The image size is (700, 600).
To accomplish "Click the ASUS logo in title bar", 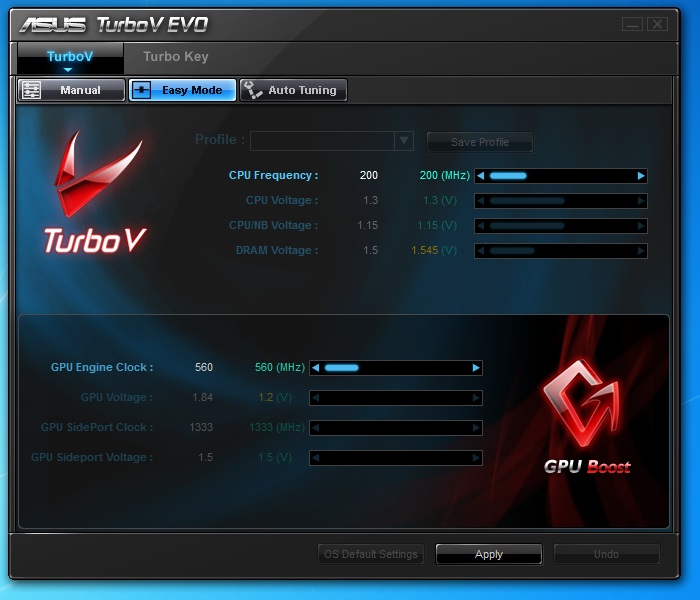I will (52, 25).
